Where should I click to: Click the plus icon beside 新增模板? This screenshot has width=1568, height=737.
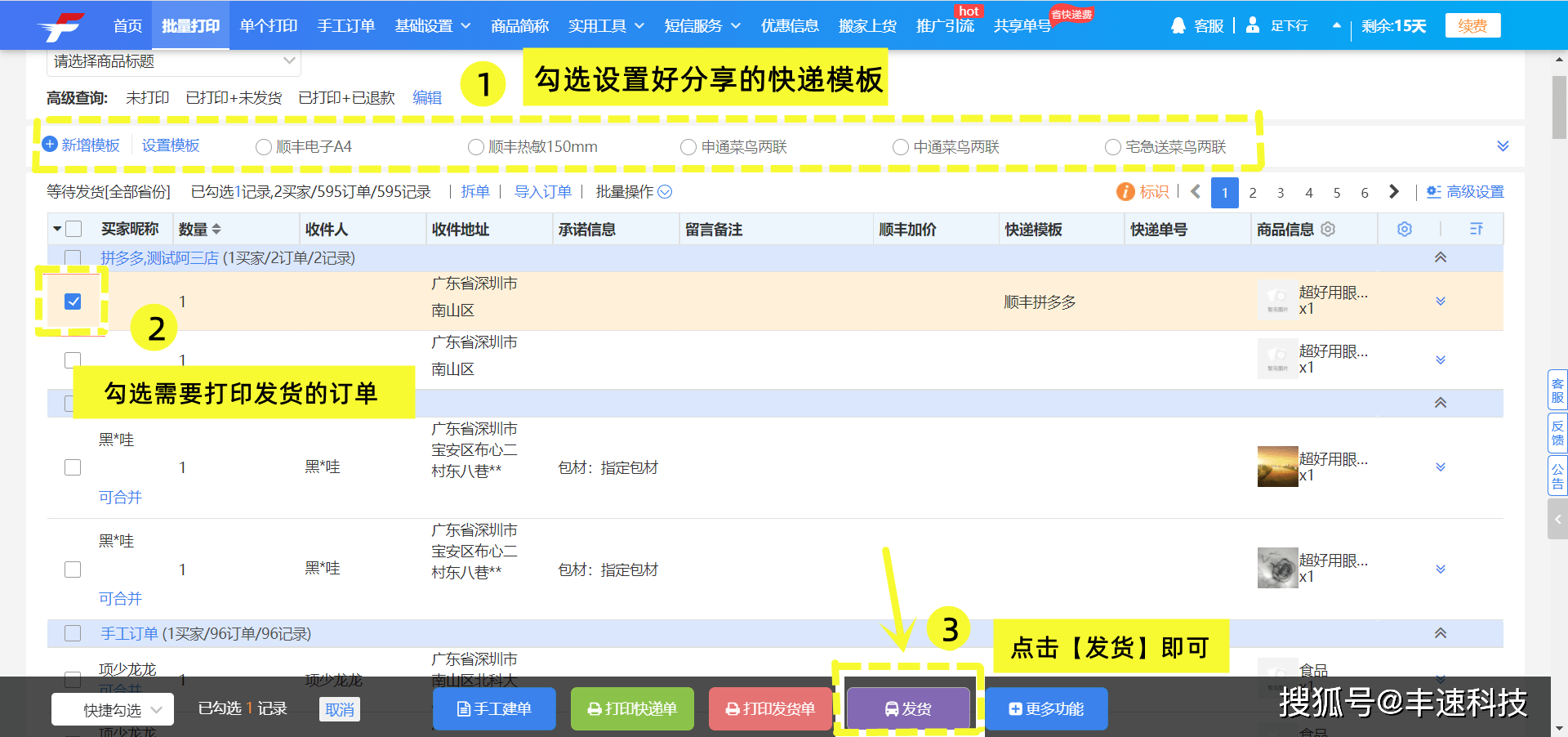(x=51, y=144)
